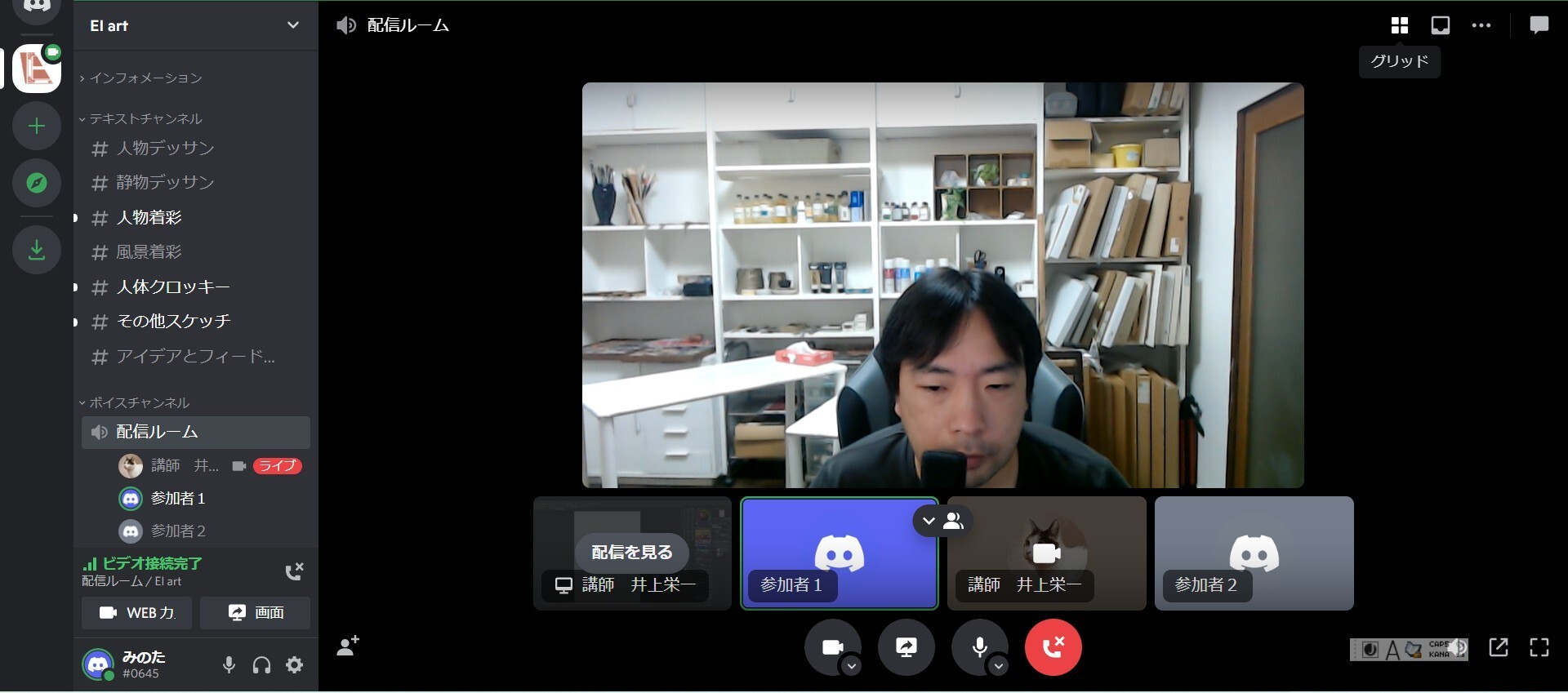Click the 配信を見る button
1568x693 pixels.
point(631,553)
